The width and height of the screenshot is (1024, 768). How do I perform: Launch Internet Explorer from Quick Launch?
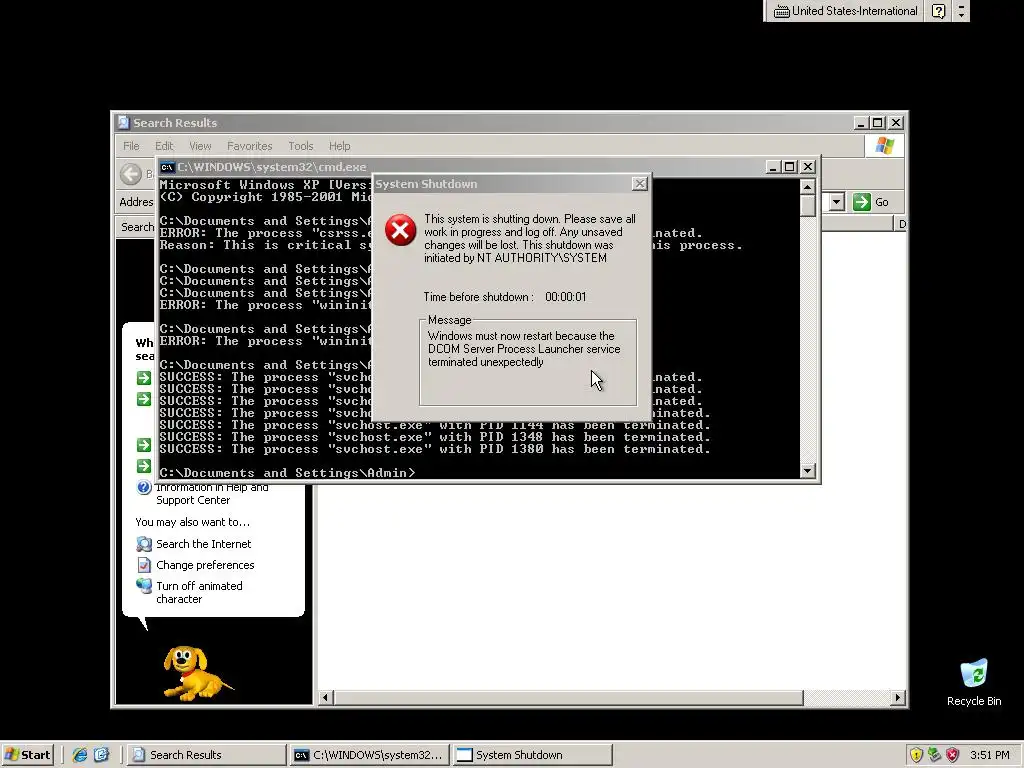pos(80,755)
